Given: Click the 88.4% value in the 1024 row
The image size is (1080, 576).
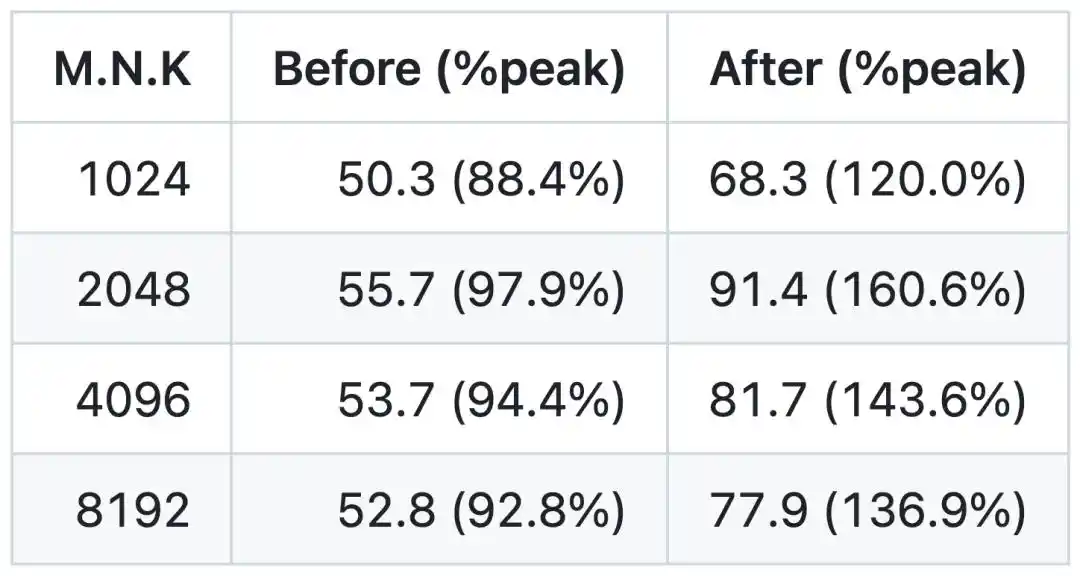Looking at the screenshot, I should 539,179.
